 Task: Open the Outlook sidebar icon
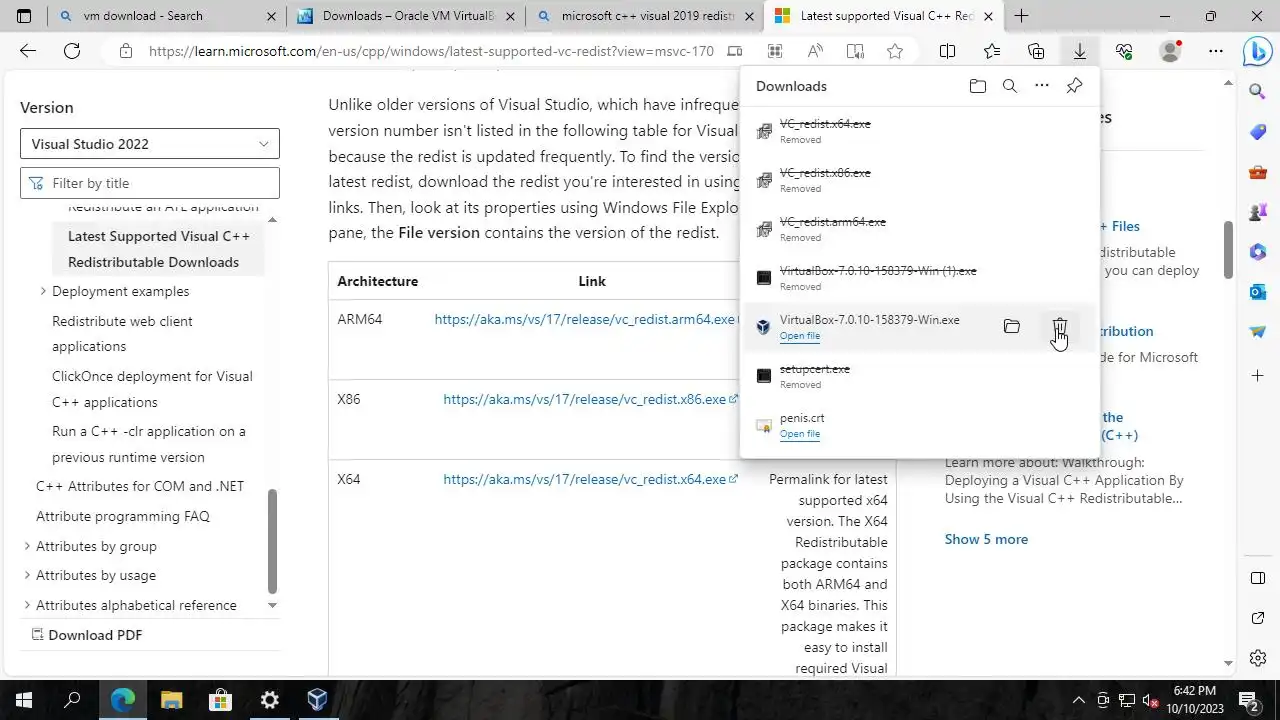pos(1258,291)
